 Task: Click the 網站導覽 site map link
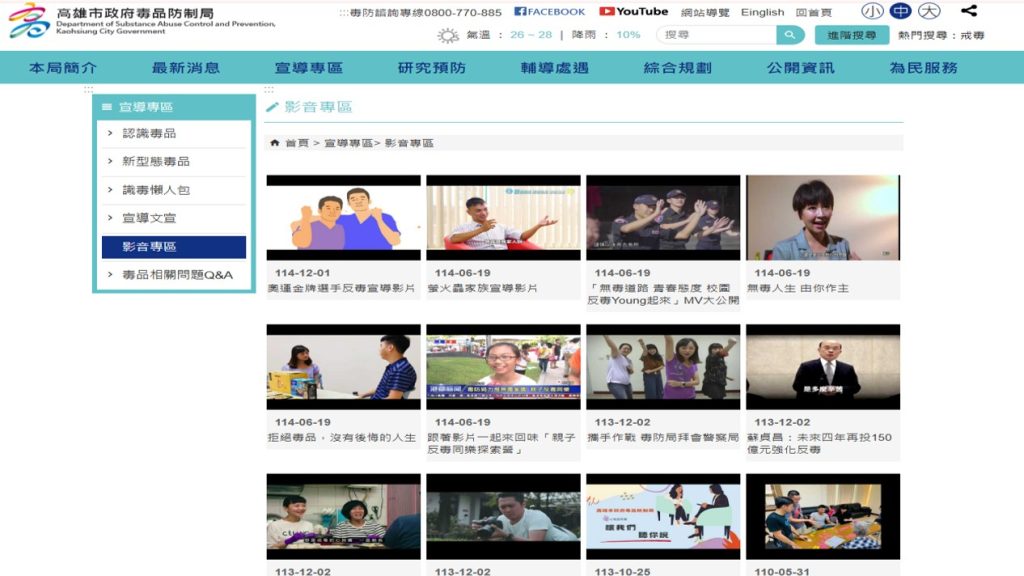click(x=705, y=11)
